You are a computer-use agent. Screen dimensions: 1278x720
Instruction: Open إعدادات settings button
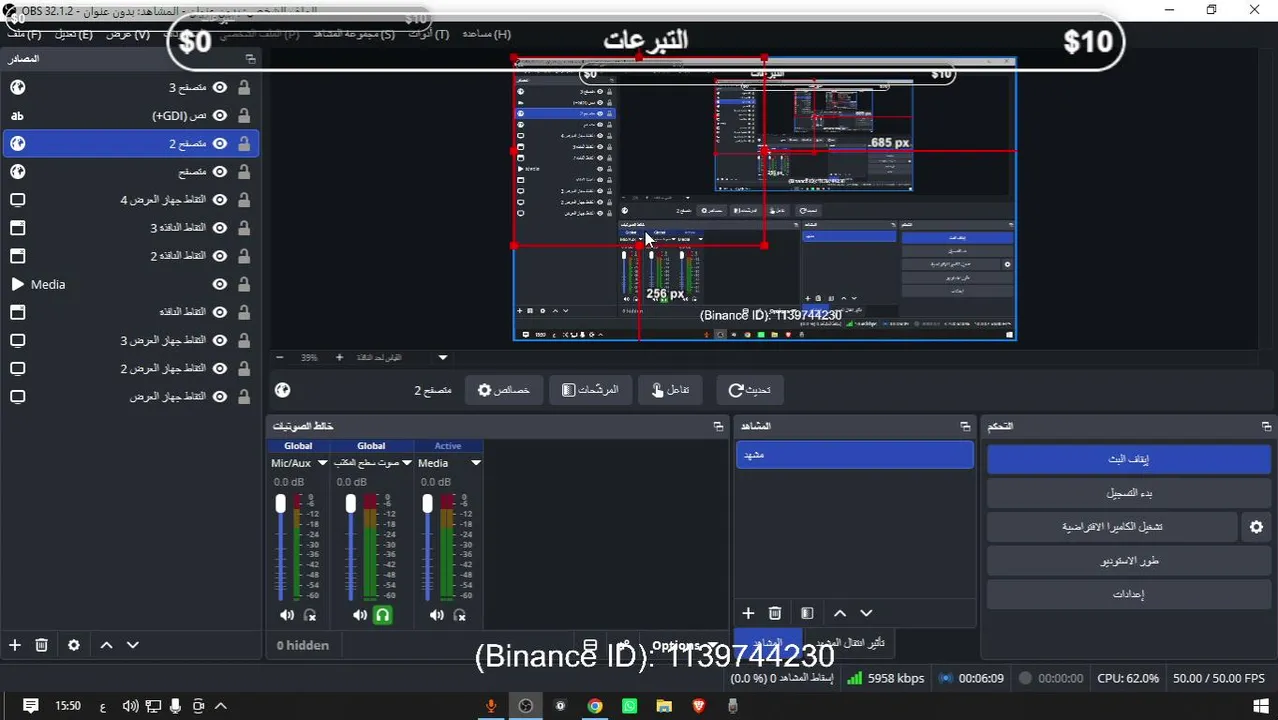[1129, 594]
